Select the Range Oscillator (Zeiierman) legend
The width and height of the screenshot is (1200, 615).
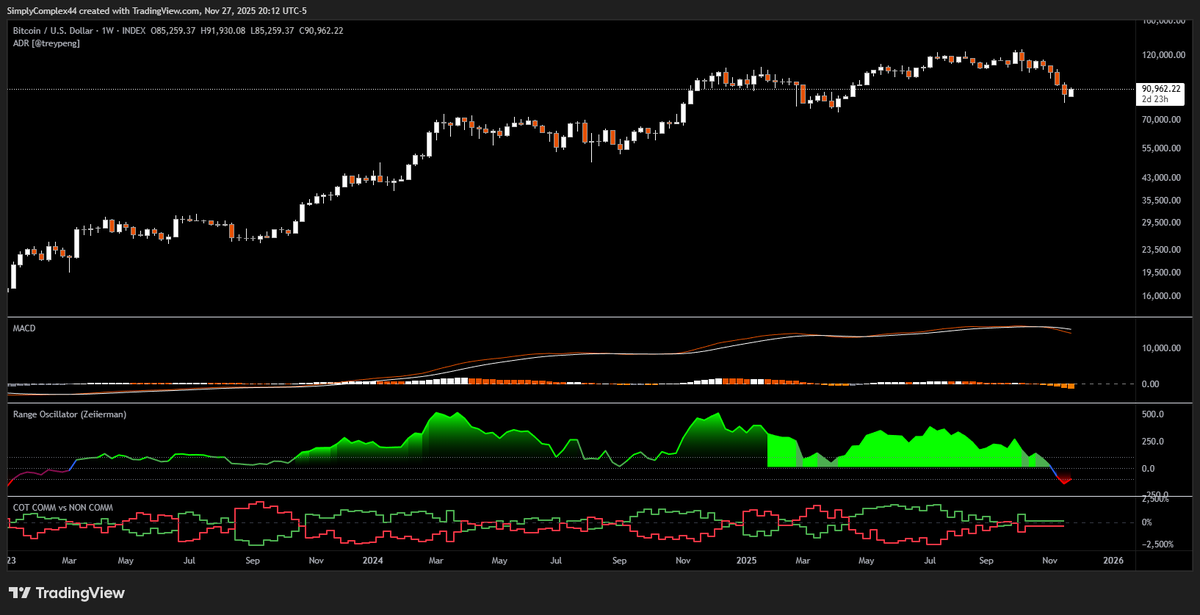point(69,413)
